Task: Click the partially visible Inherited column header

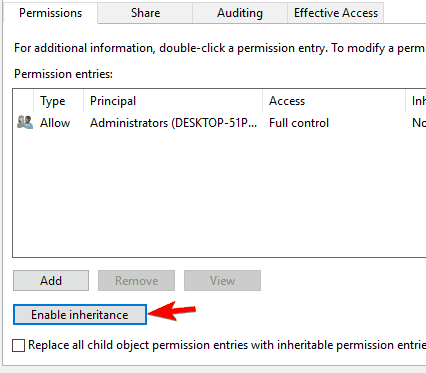Action: tap(416, 101)
